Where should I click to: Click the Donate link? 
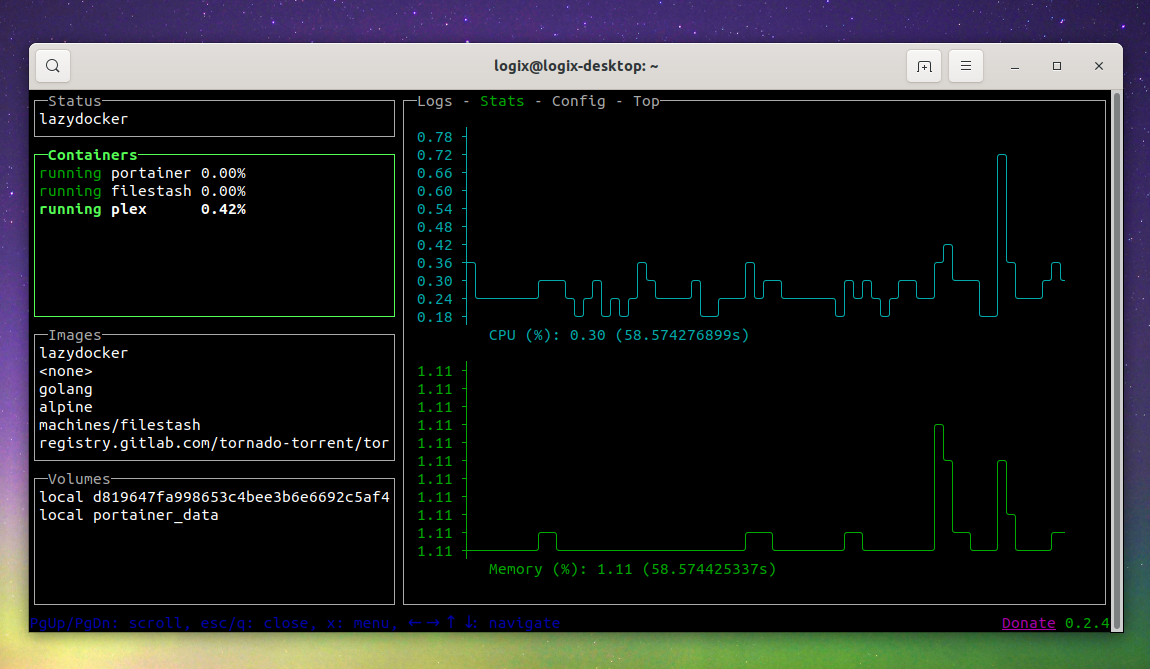1028,623
